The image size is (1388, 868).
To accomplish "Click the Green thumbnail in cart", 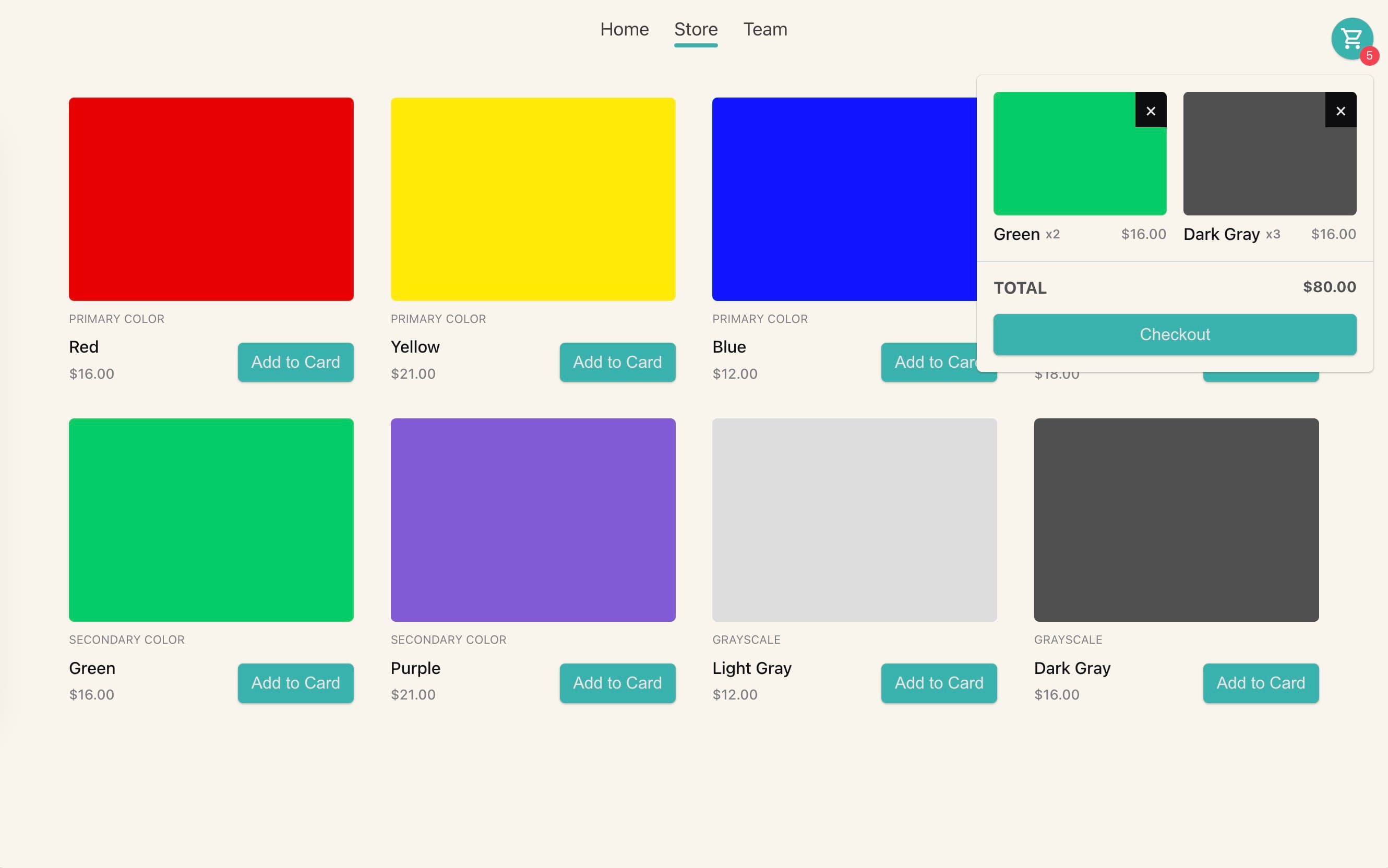I will 1080,153.
